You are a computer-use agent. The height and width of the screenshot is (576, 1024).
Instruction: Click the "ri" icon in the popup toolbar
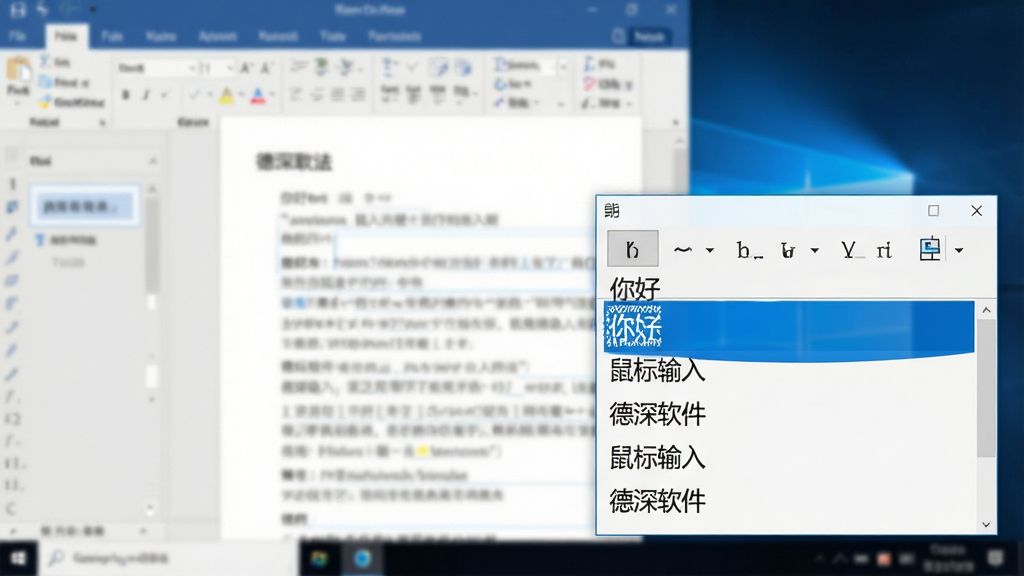tap(884, 249)
